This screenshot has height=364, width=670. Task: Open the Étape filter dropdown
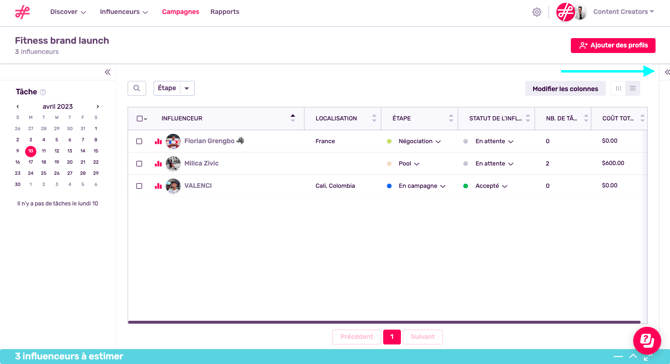pos(174,88)
